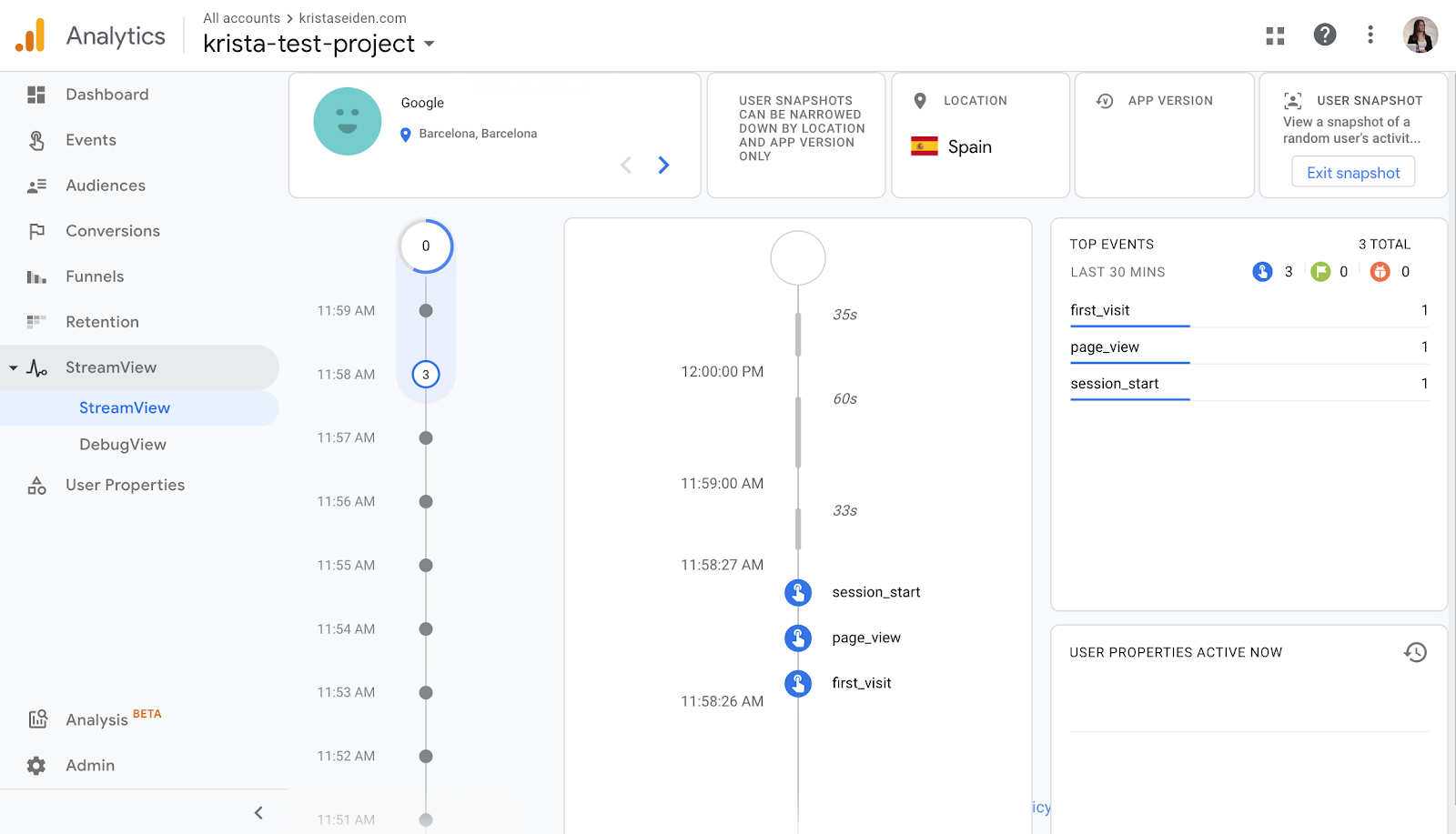The height and width of the screenshot is (834, 1456).
Task: Click the Analytics logo icon
Action: [30, 35]
